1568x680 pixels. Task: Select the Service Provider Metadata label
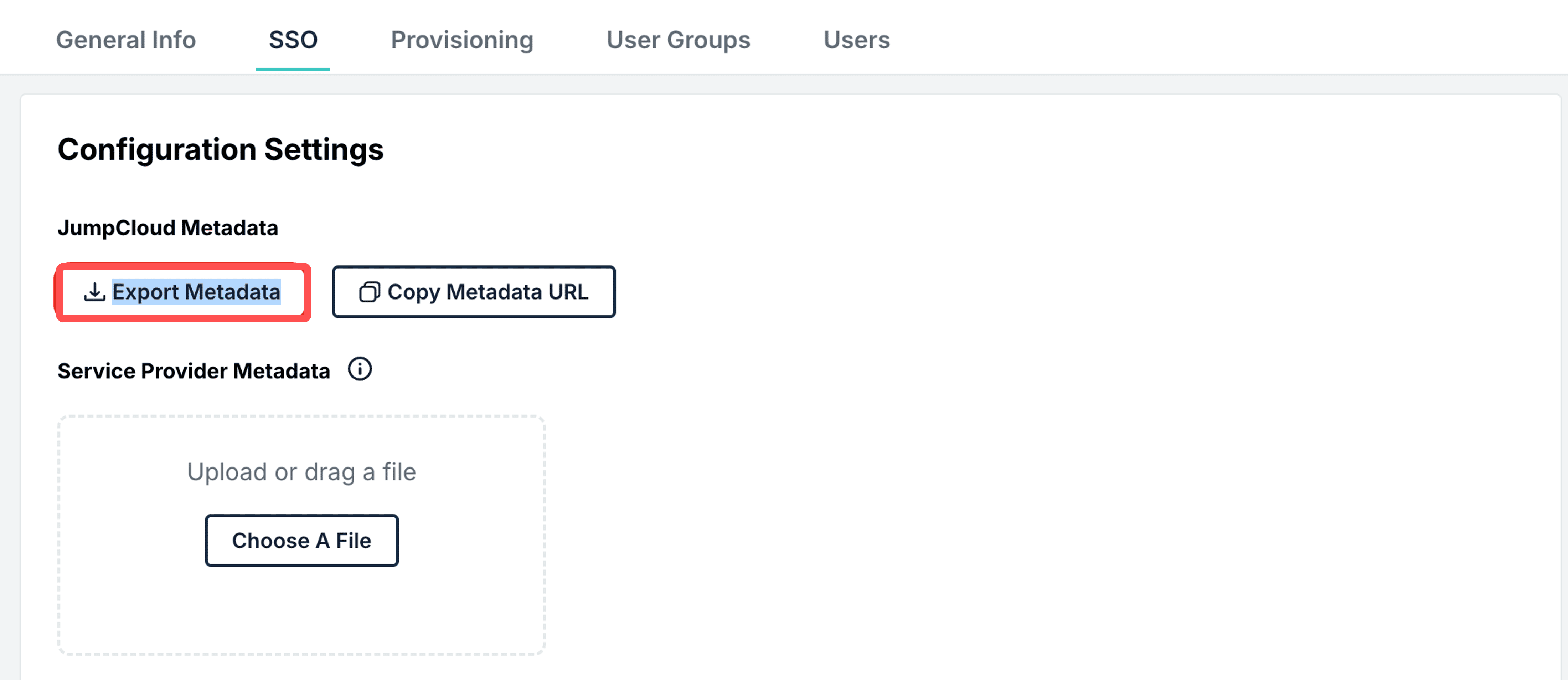[194, 371]
